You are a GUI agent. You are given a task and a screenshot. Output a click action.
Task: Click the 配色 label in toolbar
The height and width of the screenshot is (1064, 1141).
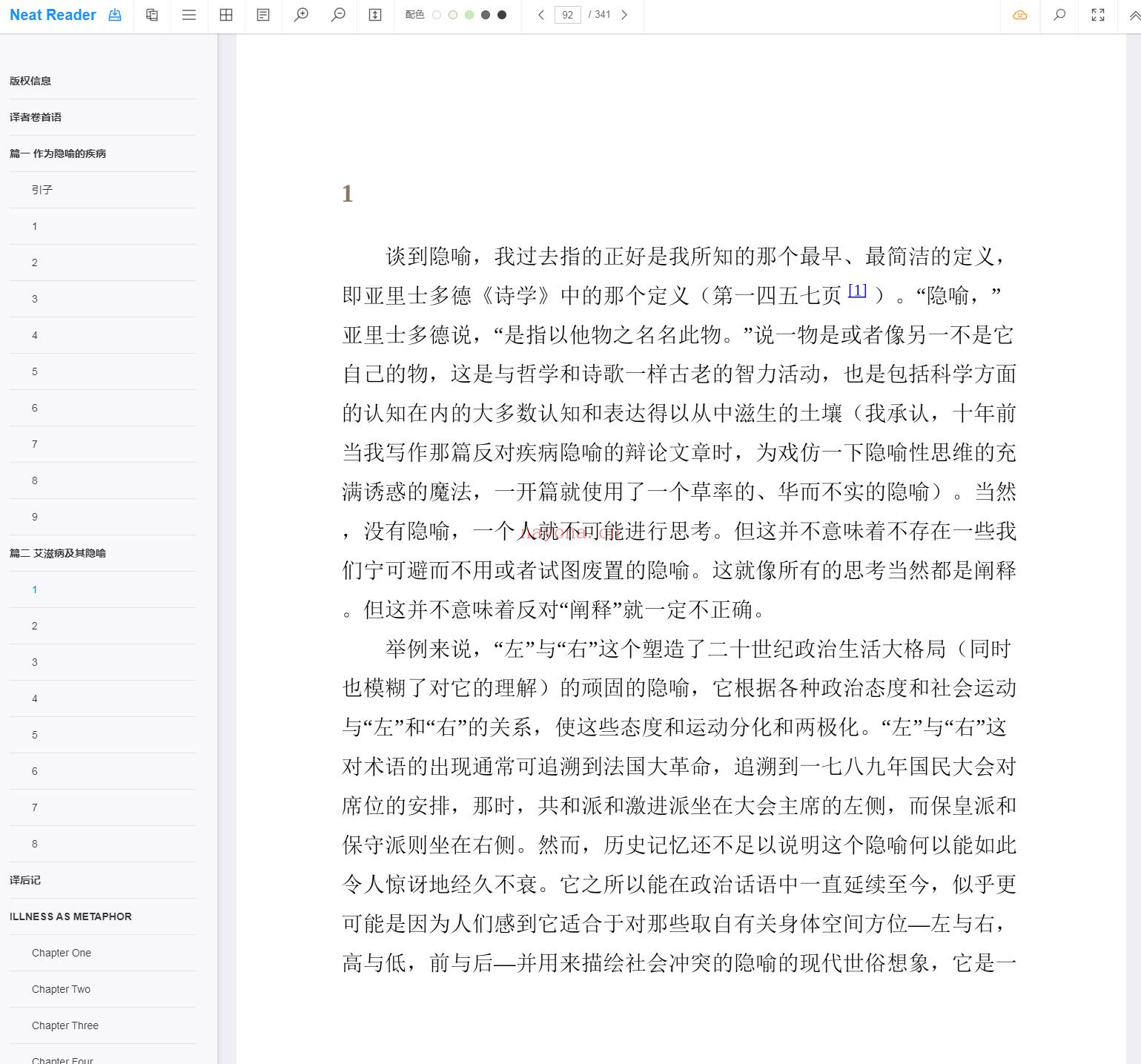pyautogui.click(x=415, y=15)
